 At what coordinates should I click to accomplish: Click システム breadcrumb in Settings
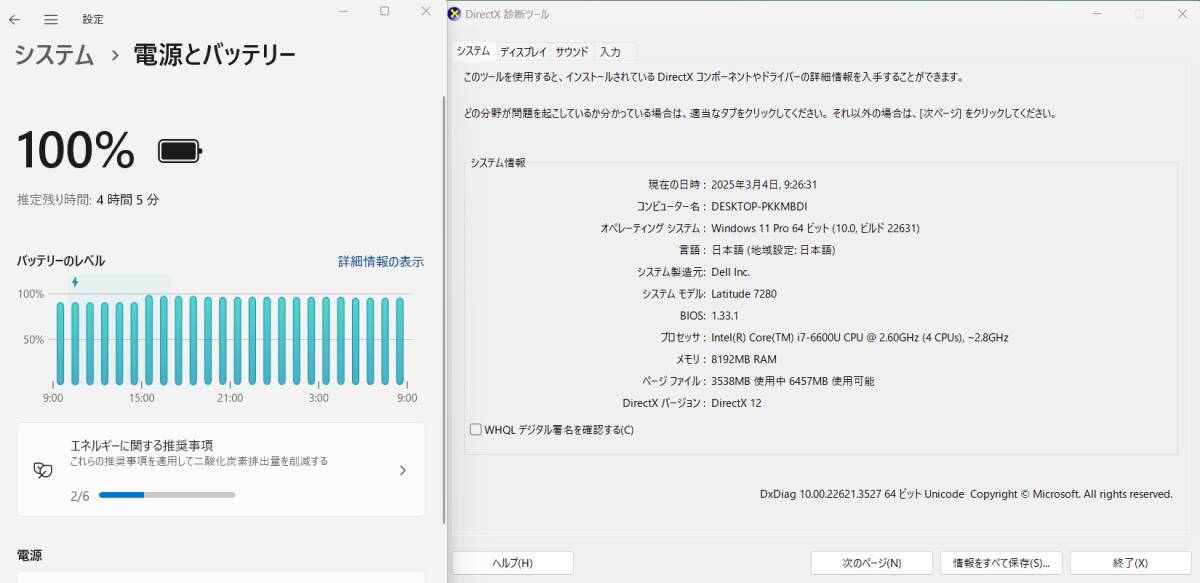[54, 55]
